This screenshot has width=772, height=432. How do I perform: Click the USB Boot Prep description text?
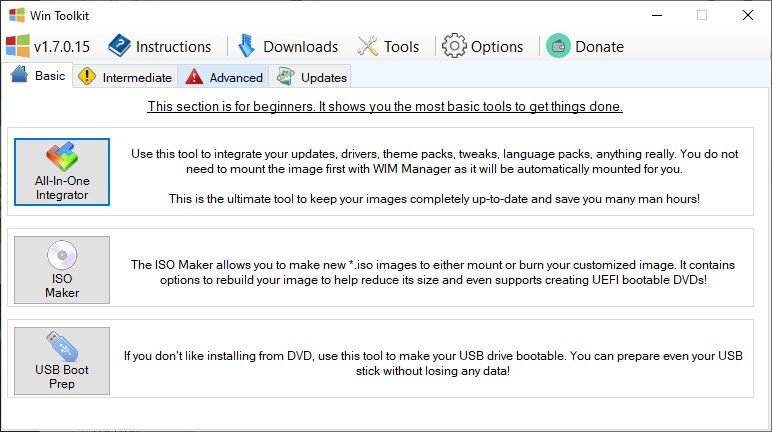coord(433,364)
